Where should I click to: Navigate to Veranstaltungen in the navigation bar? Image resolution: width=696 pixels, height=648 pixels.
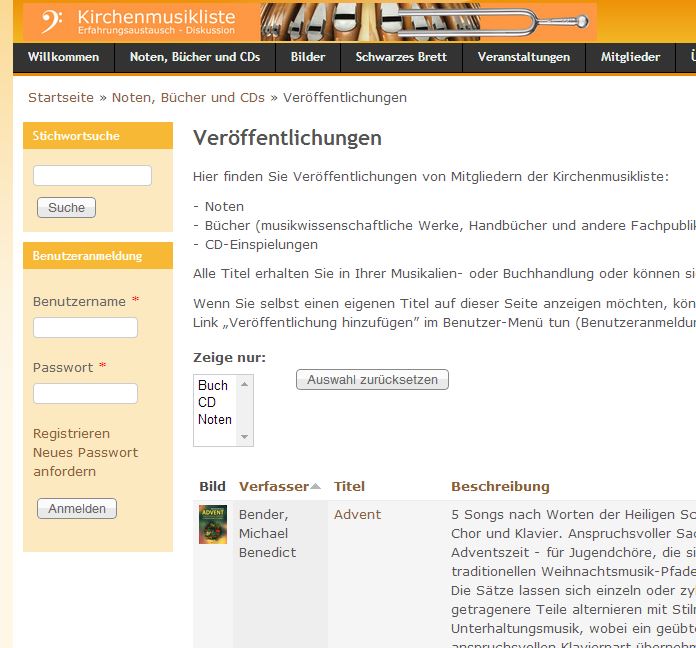pyautogui.click(x=524, y=57)
